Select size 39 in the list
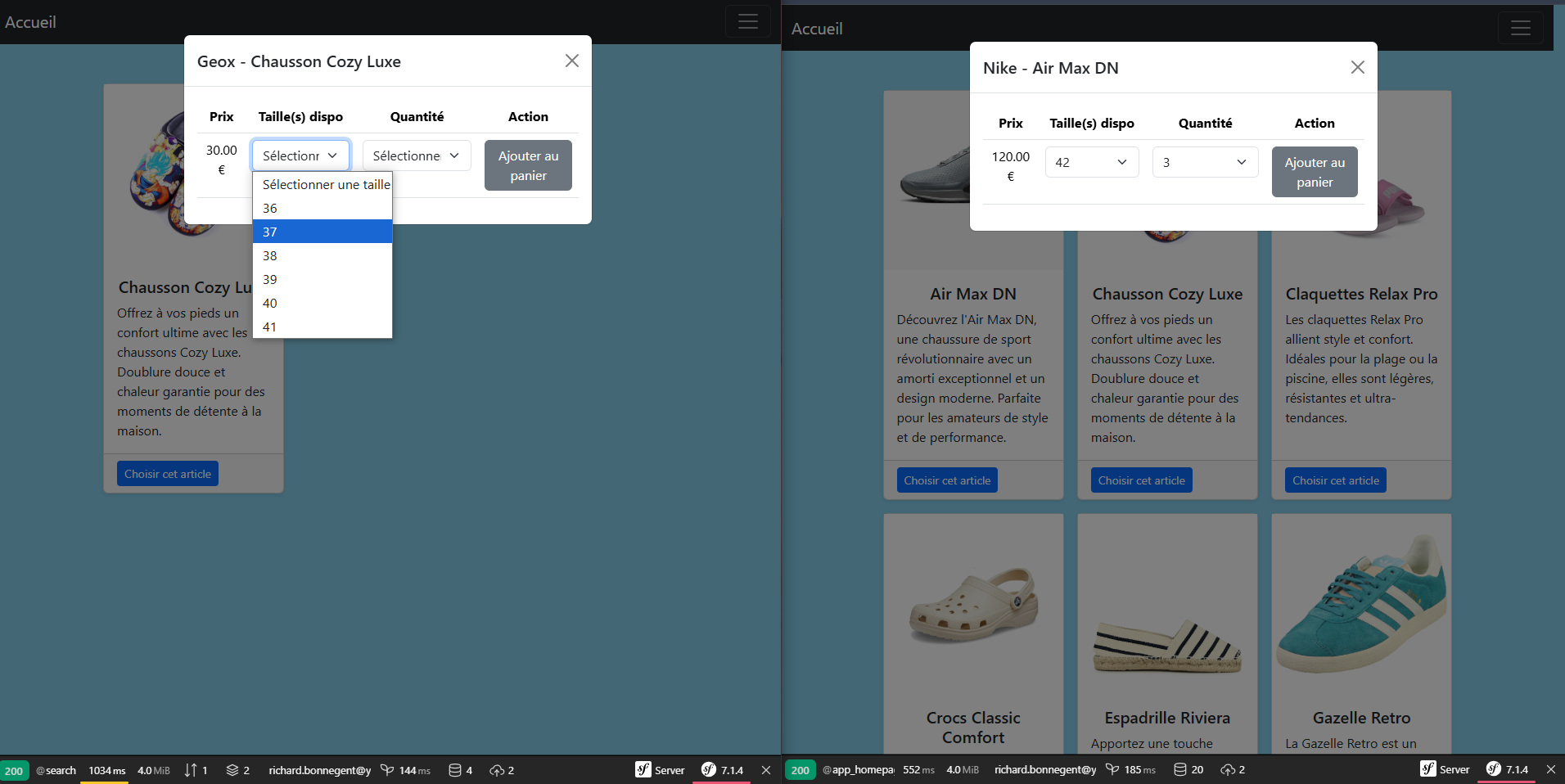The height and width of the screenshot is (784, 1565). click(x=322, y=279)
